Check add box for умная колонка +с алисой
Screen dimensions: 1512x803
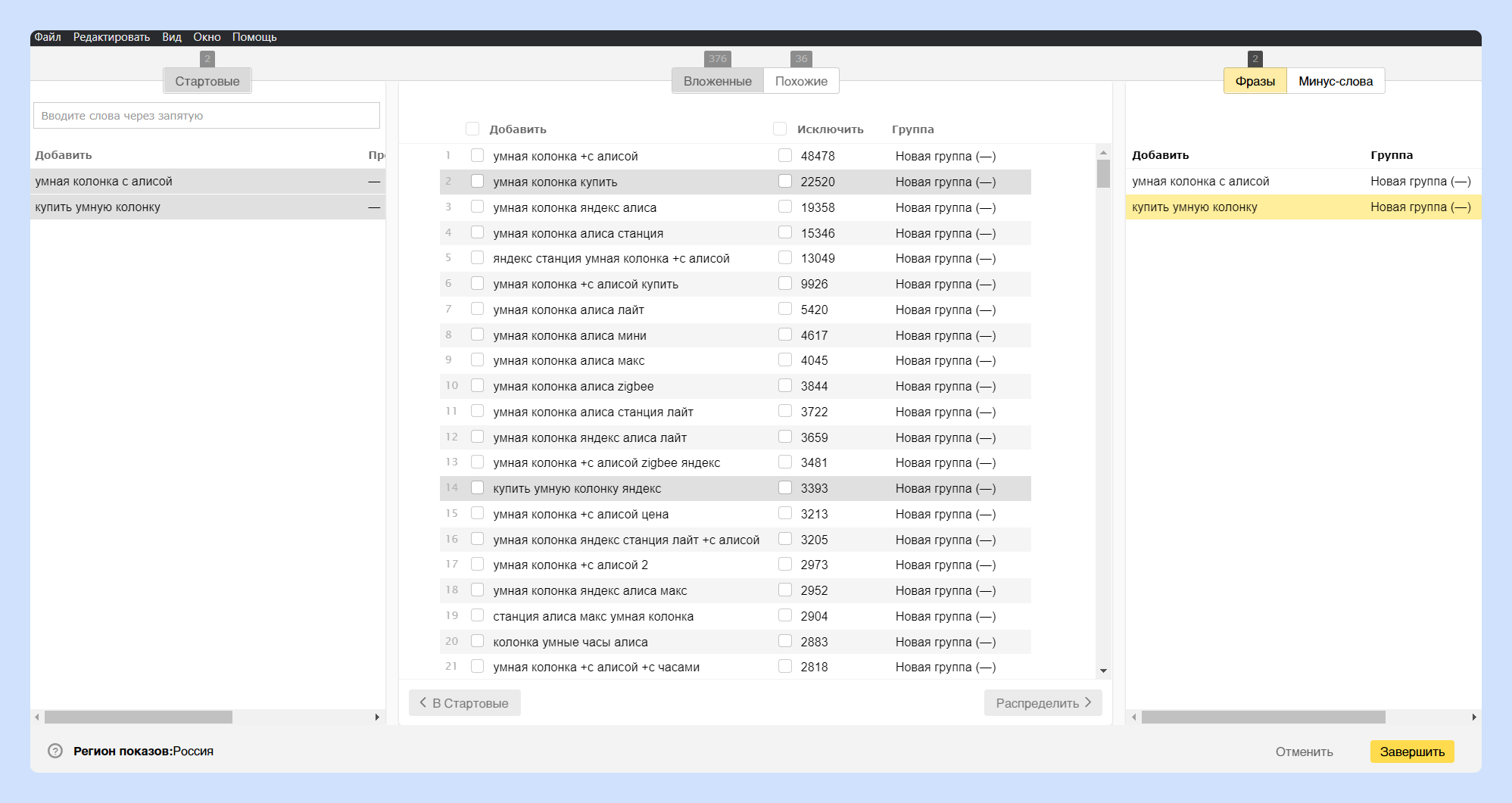(477, 155)
